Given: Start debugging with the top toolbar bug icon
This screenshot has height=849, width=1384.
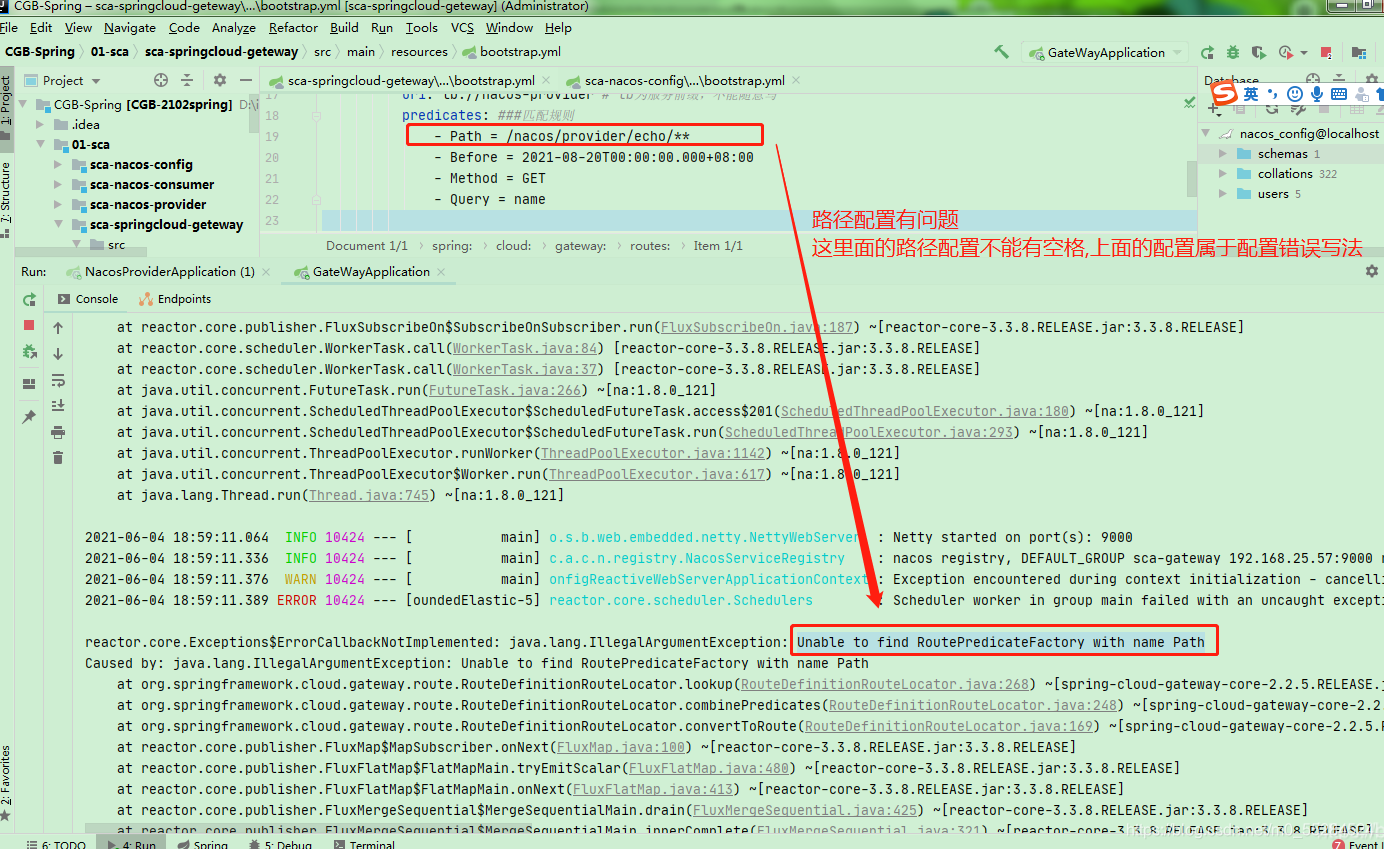Looking at the screenshot, I should tap(1233, 52).
